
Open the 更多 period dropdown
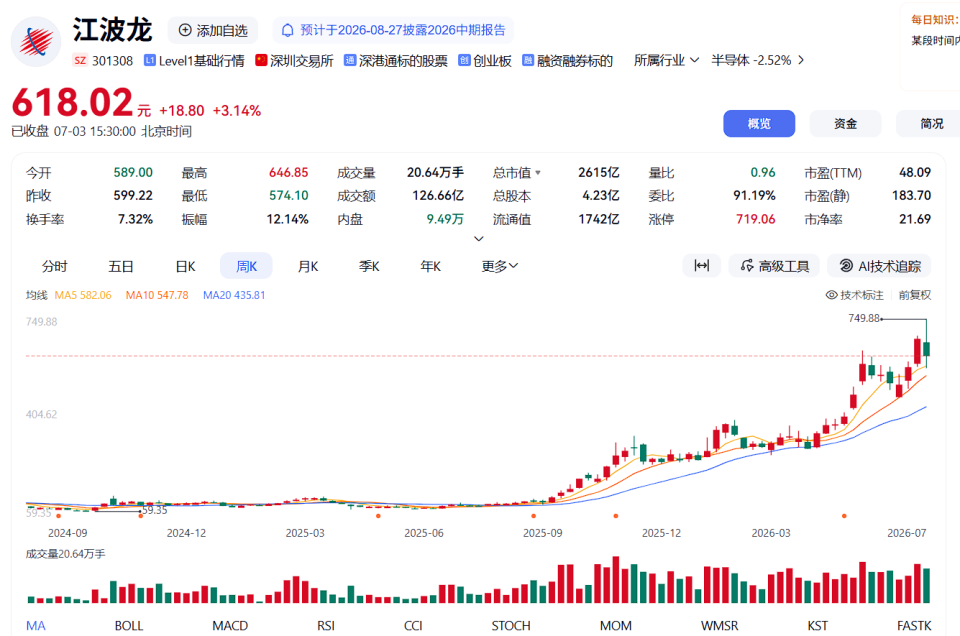tap(500, 266)
